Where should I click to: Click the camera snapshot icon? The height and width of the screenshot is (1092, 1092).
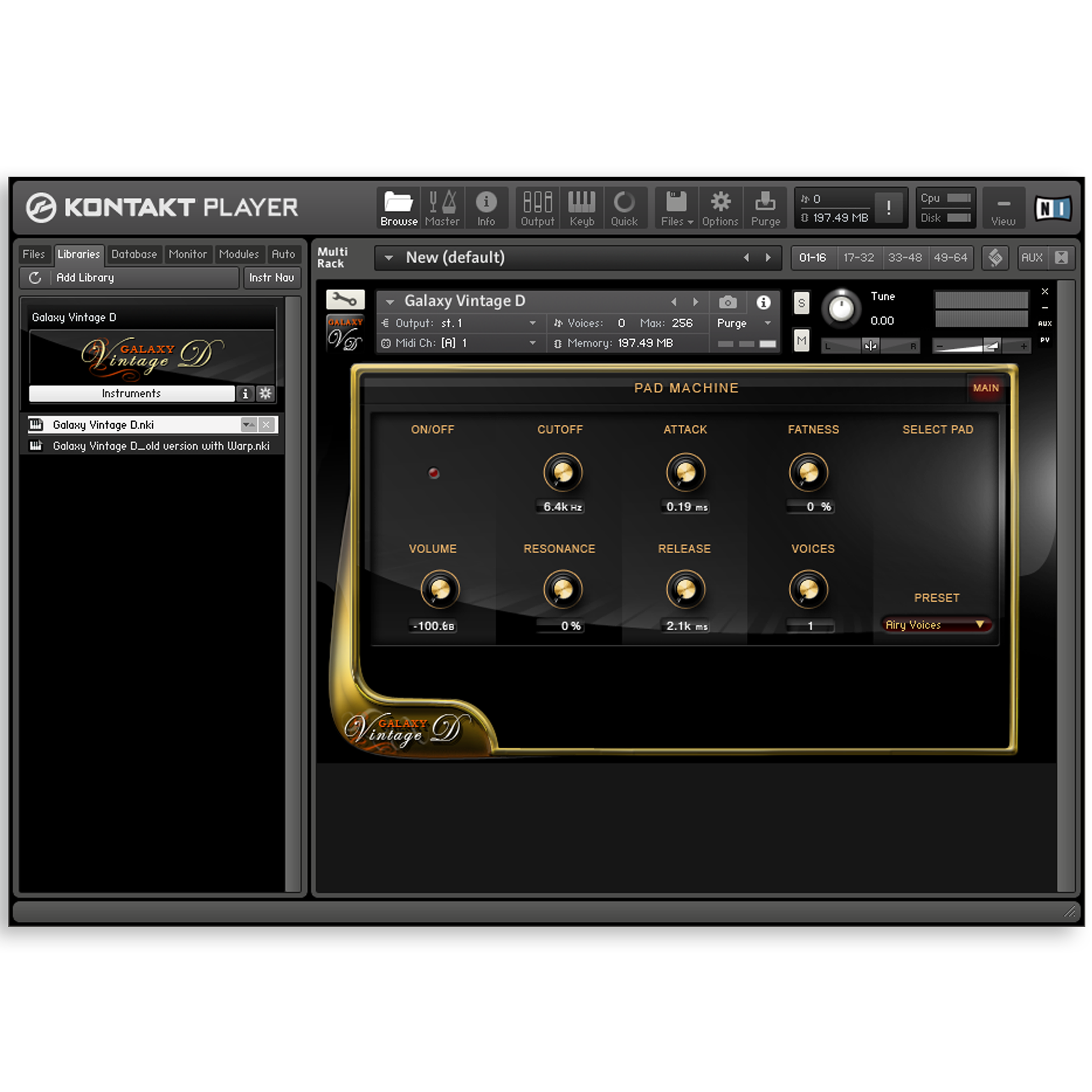pyautogui.click(x=727, y=302)
